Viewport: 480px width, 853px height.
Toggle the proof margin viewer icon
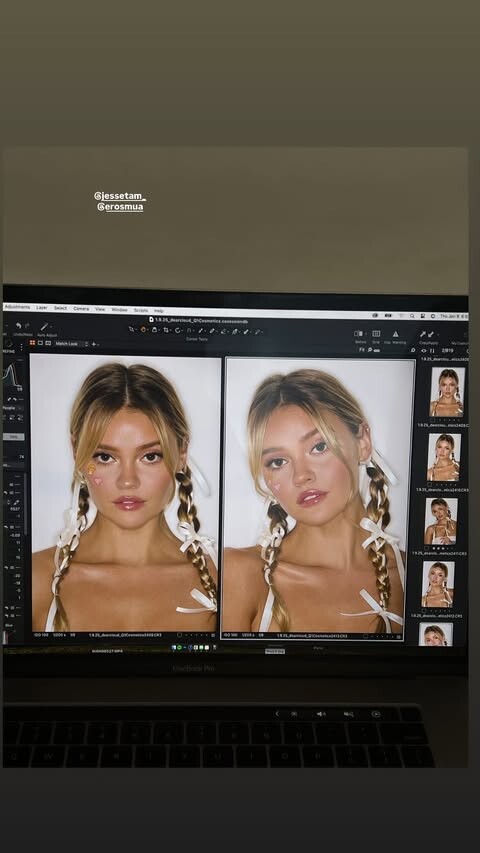click(x=48, y=343)
